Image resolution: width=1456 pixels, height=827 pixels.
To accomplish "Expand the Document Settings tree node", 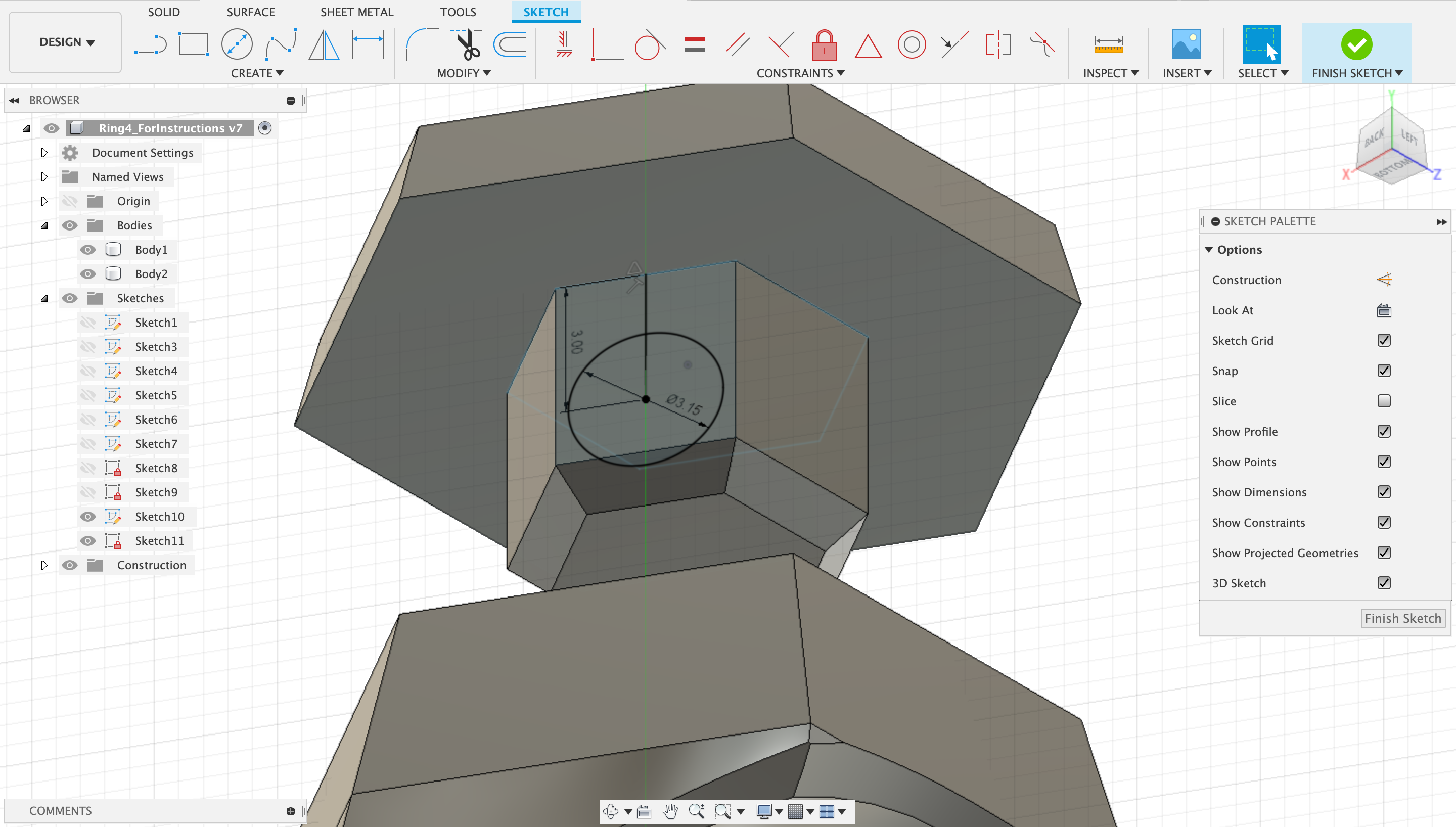I will tap(44, 152).
